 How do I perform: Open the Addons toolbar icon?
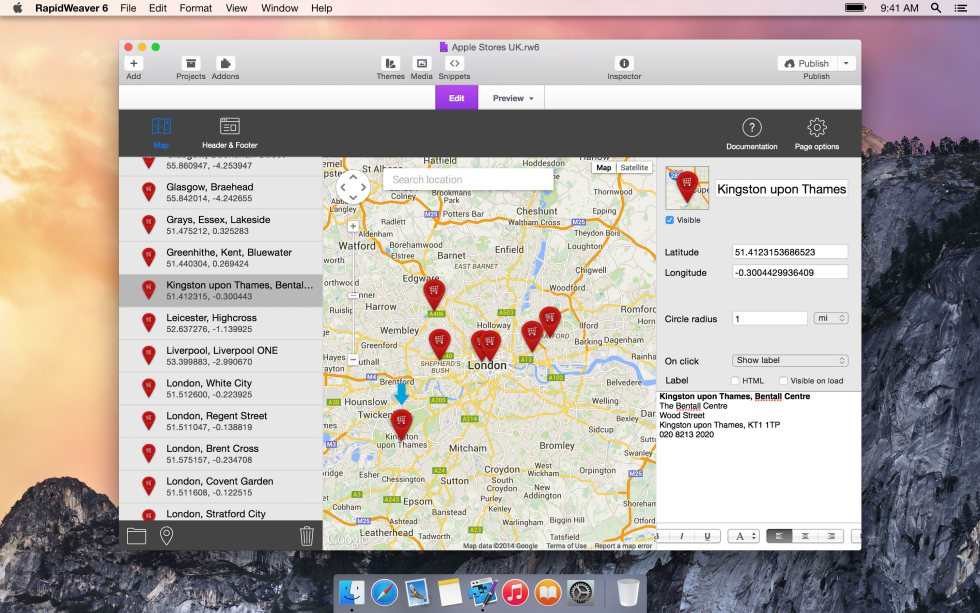point(225,63)
